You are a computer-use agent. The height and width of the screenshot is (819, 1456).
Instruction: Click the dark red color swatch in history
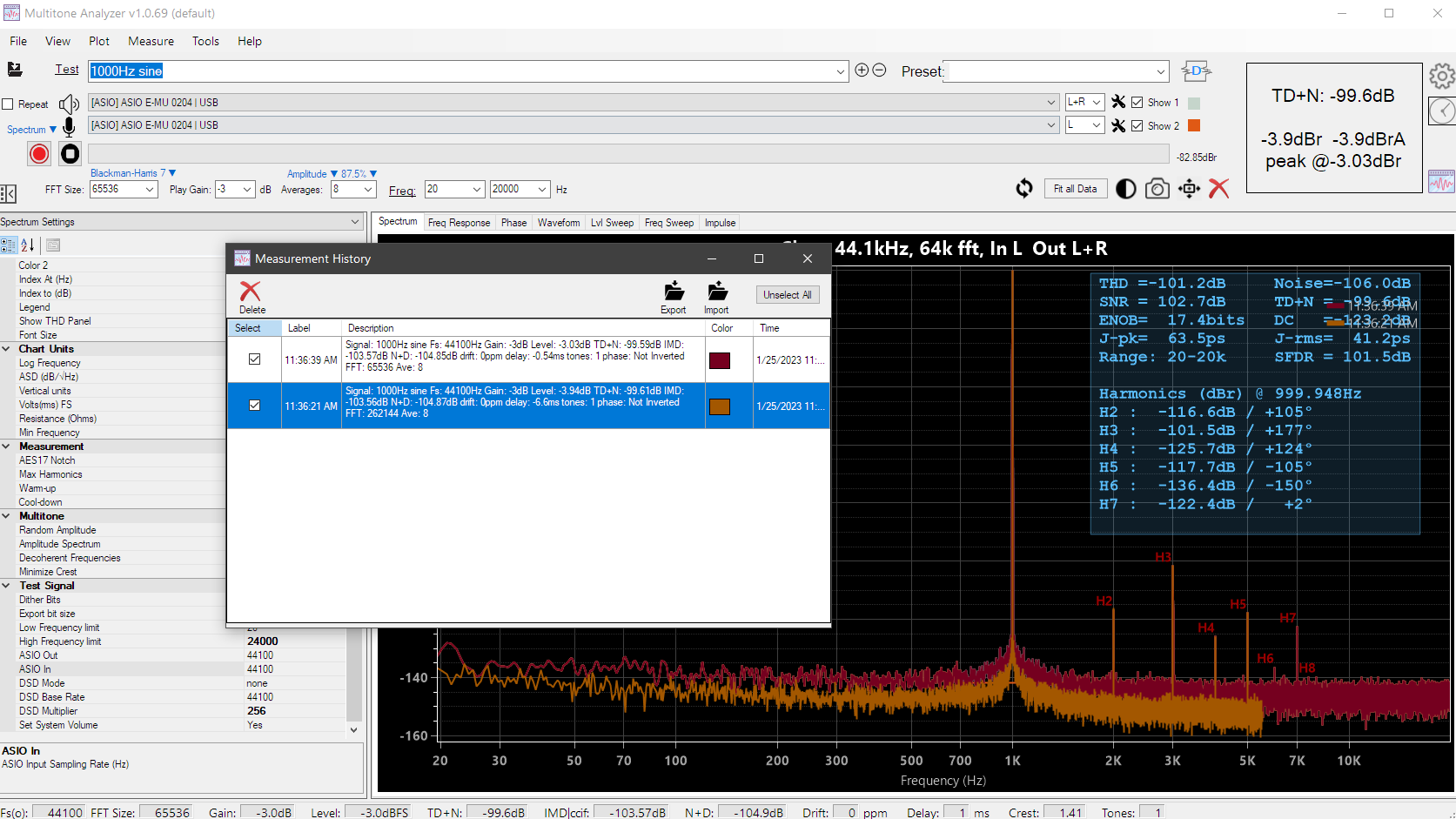720,360
